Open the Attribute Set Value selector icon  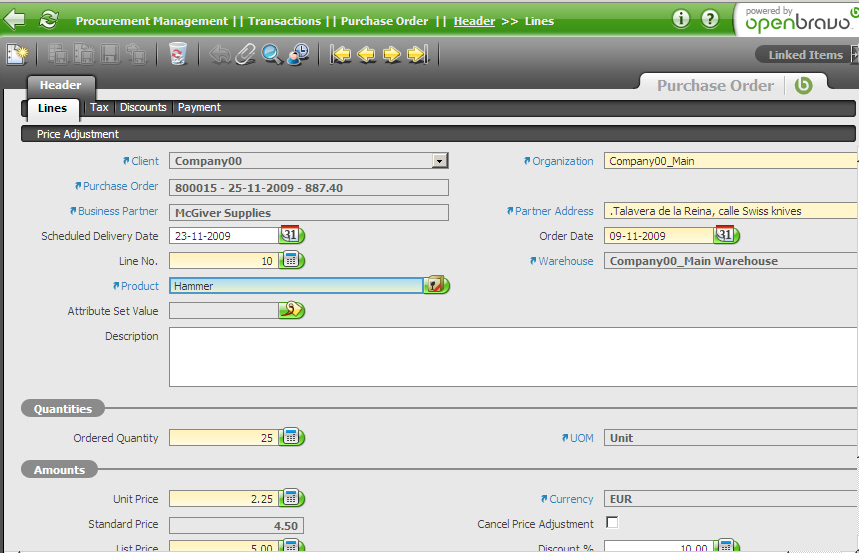click(x=291, y=310)
